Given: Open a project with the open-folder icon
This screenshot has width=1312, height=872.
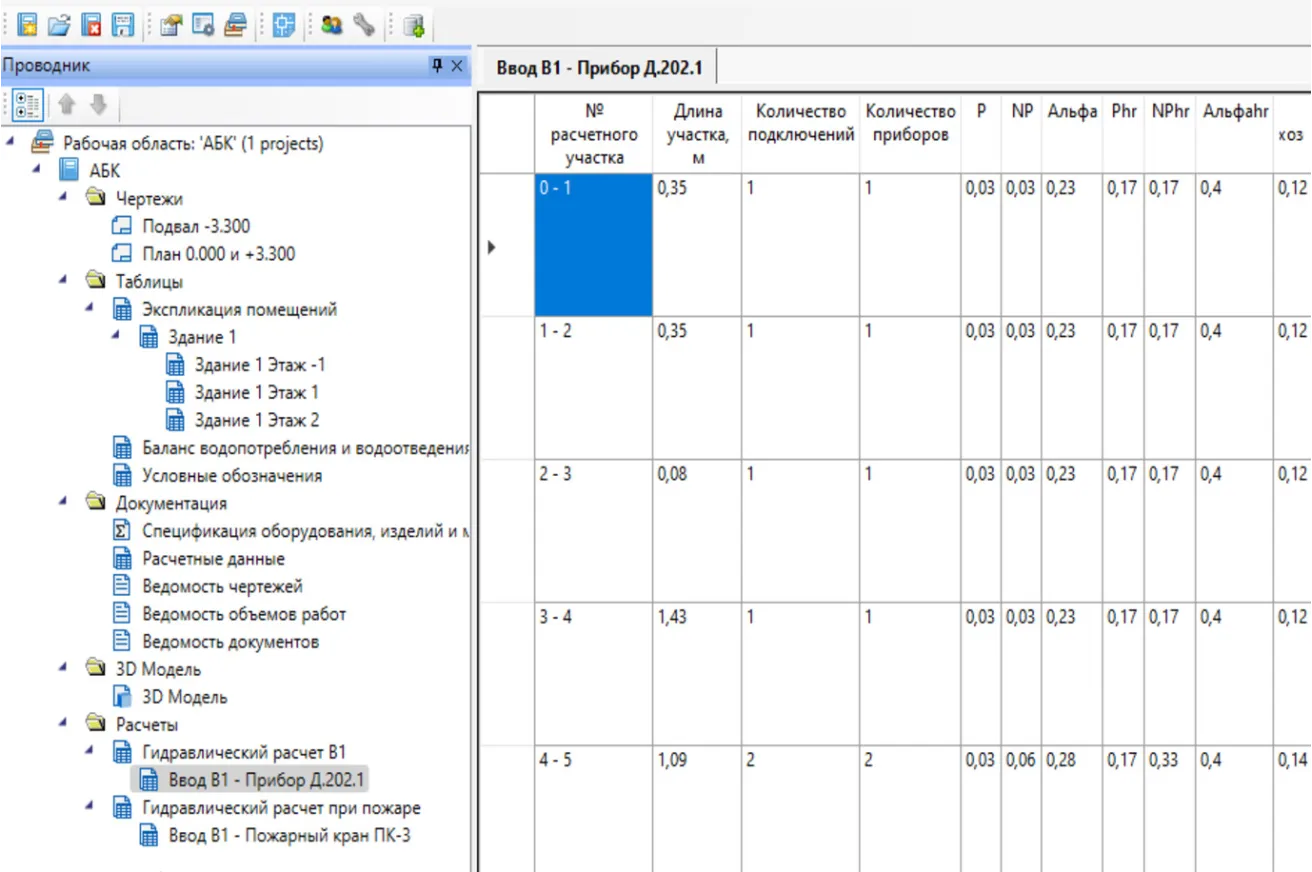Looking at the screenshot, I should coord(59,25).
